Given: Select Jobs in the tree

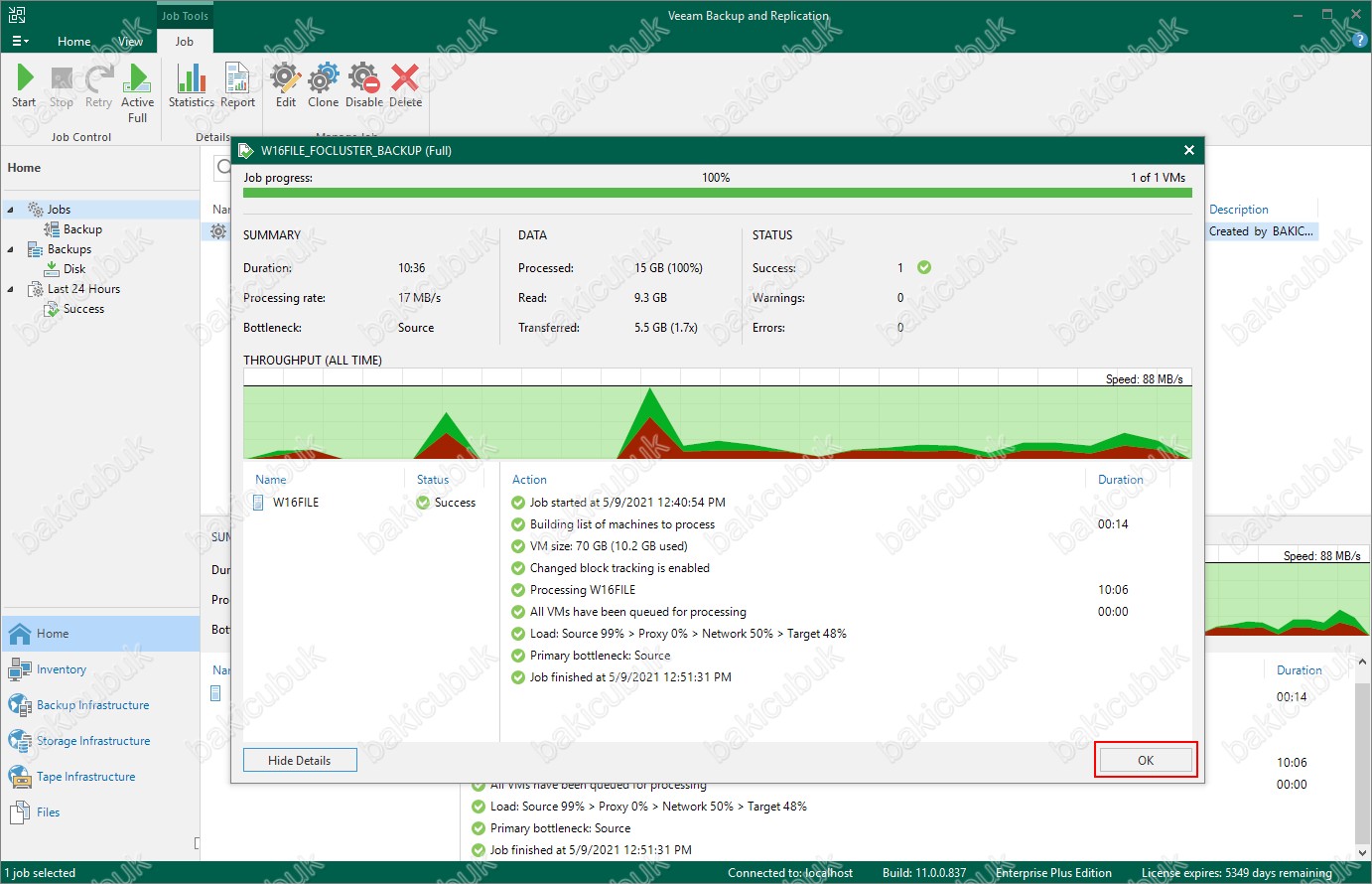Looking at the screenshot, I should pos(59,210).
